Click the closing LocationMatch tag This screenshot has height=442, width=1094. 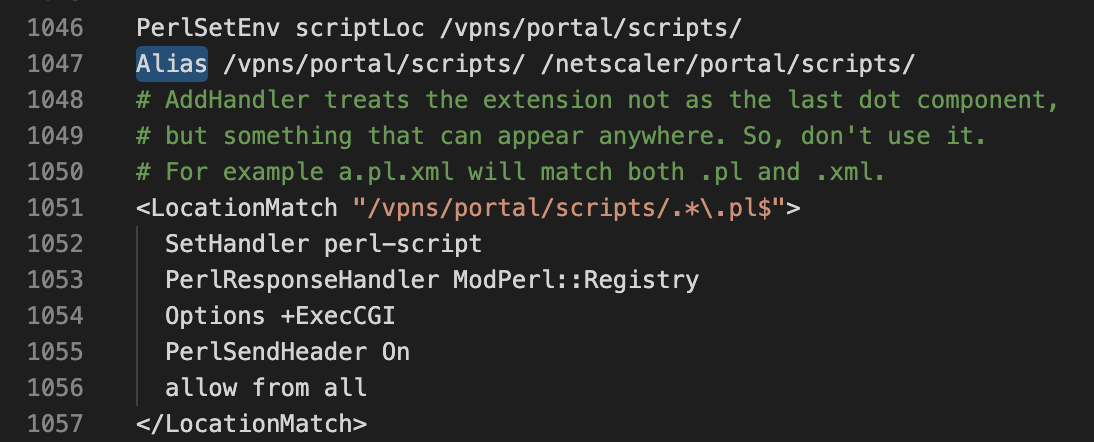[251, 423]
